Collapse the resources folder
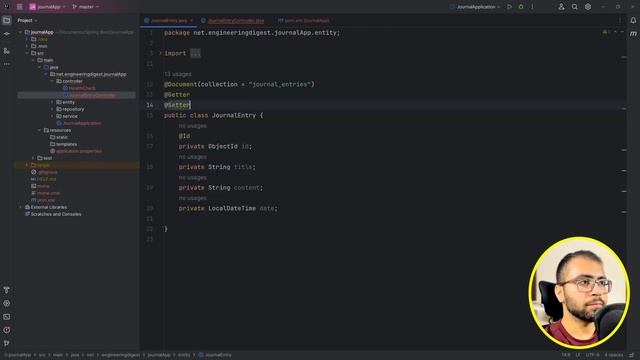Image resolution: width=640 pixels, height=360 pixels. (40, 130)
